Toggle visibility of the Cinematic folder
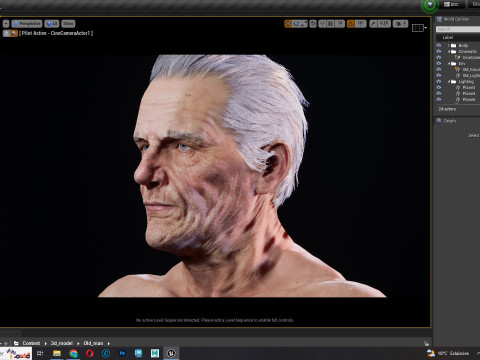 click(439, 51)
